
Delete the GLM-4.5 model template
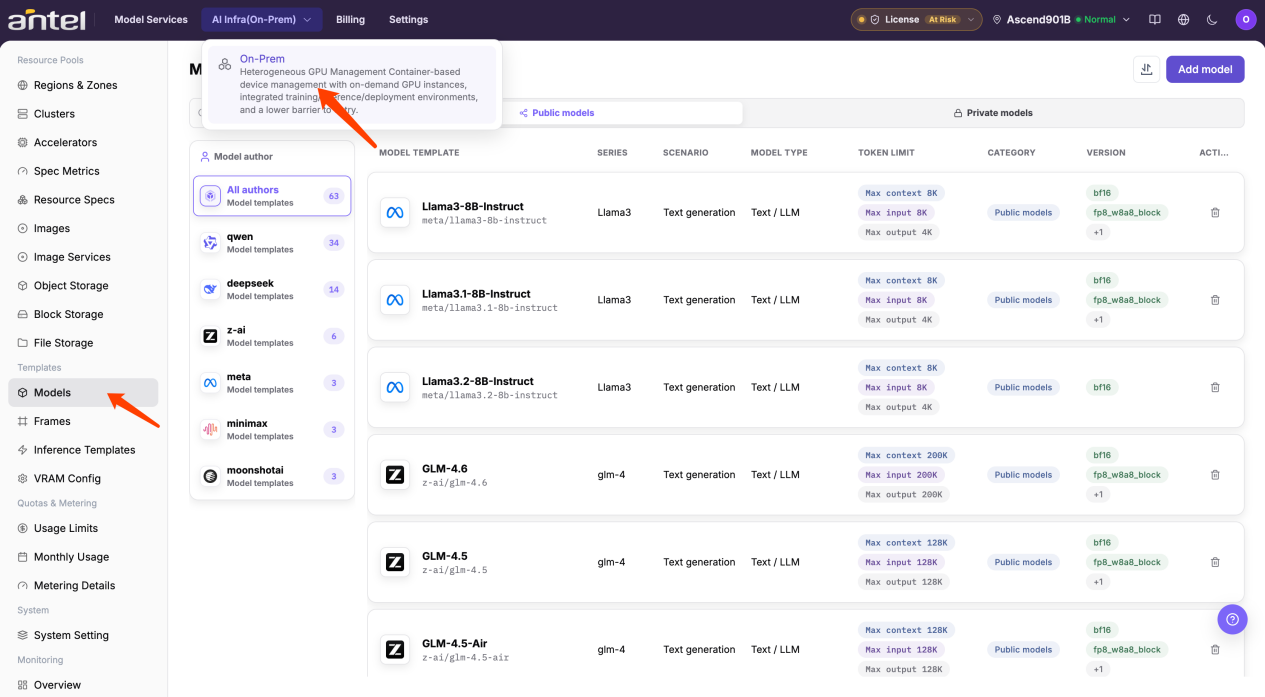click(1215, 562)
